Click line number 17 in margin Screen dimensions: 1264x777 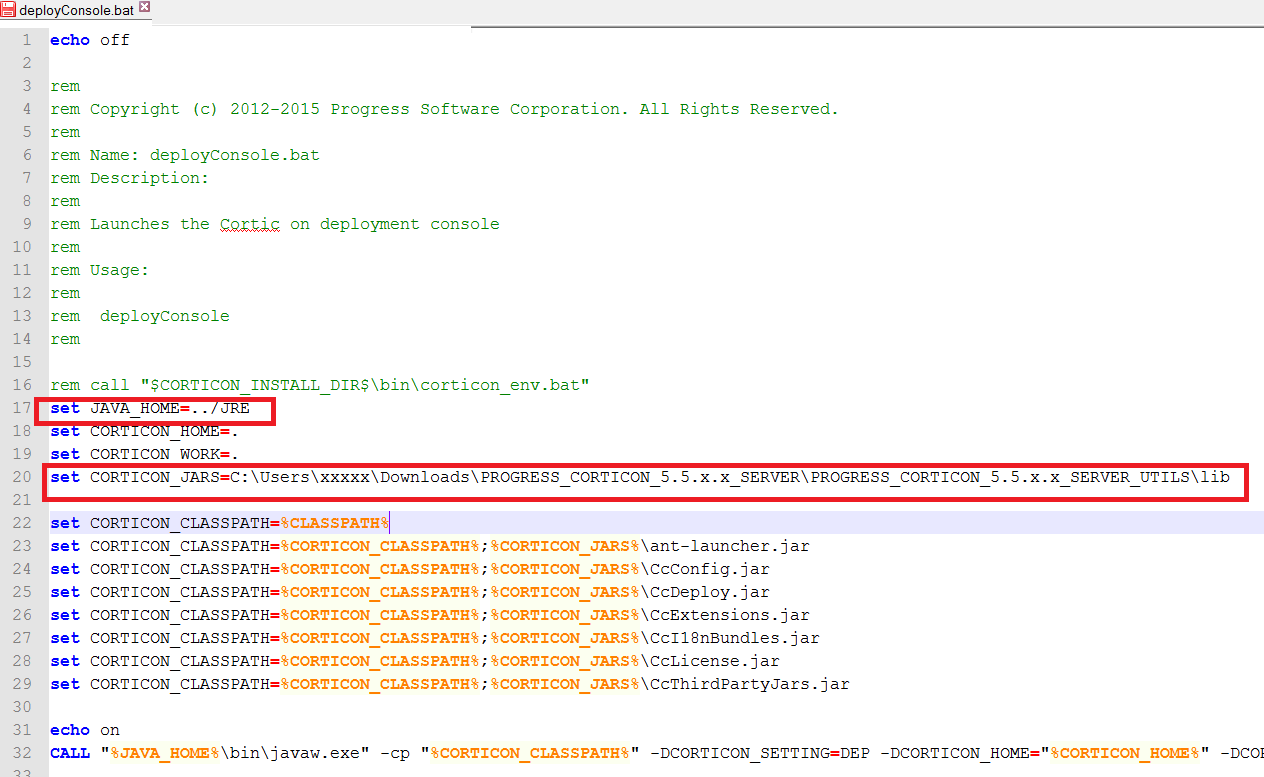coord(22,408)
